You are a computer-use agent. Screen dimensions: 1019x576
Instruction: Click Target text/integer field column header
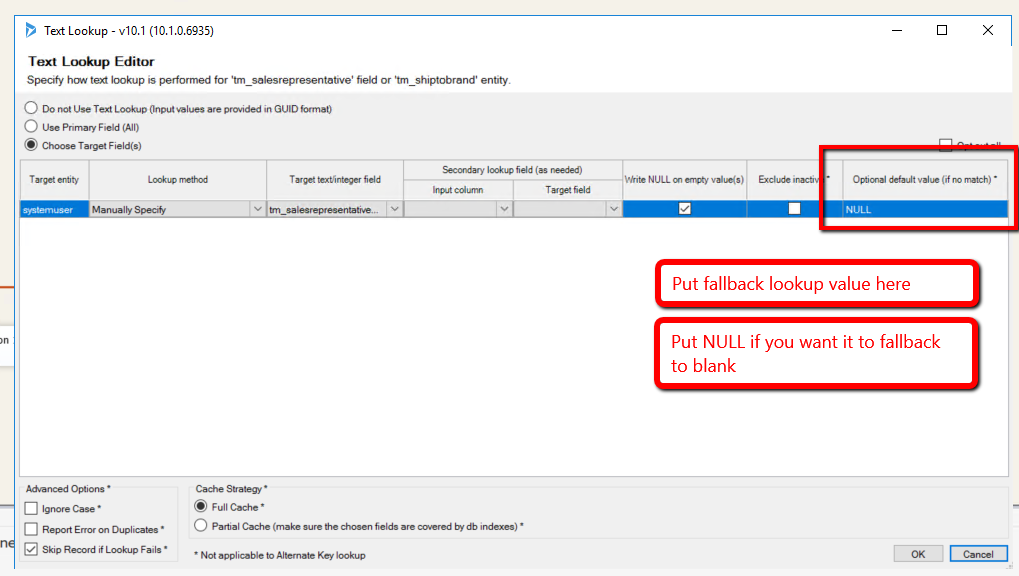point(335,179)
